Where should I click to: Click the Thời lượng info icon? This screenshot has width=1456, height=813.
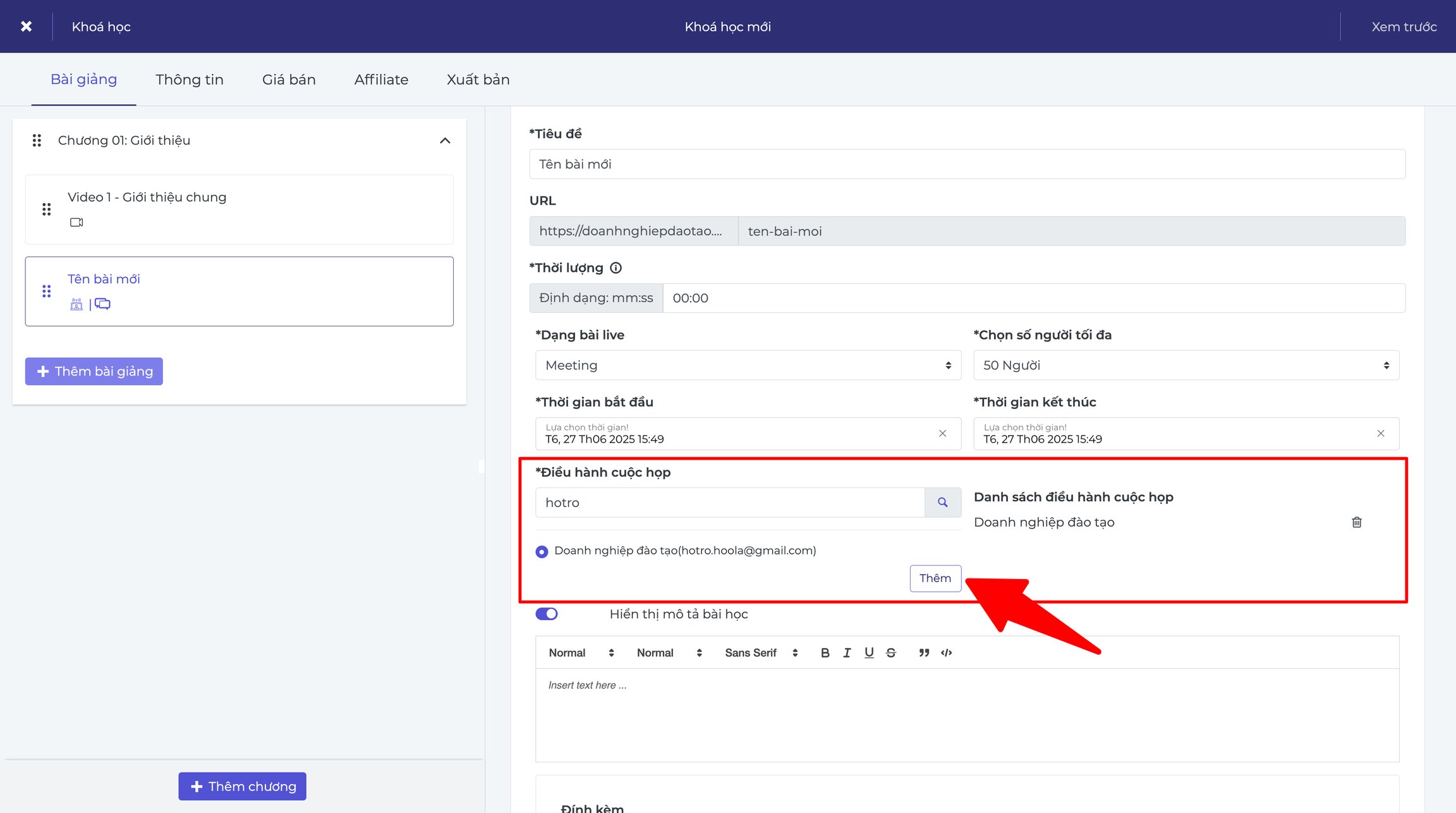pyautogui.click(x=616, y=268)
